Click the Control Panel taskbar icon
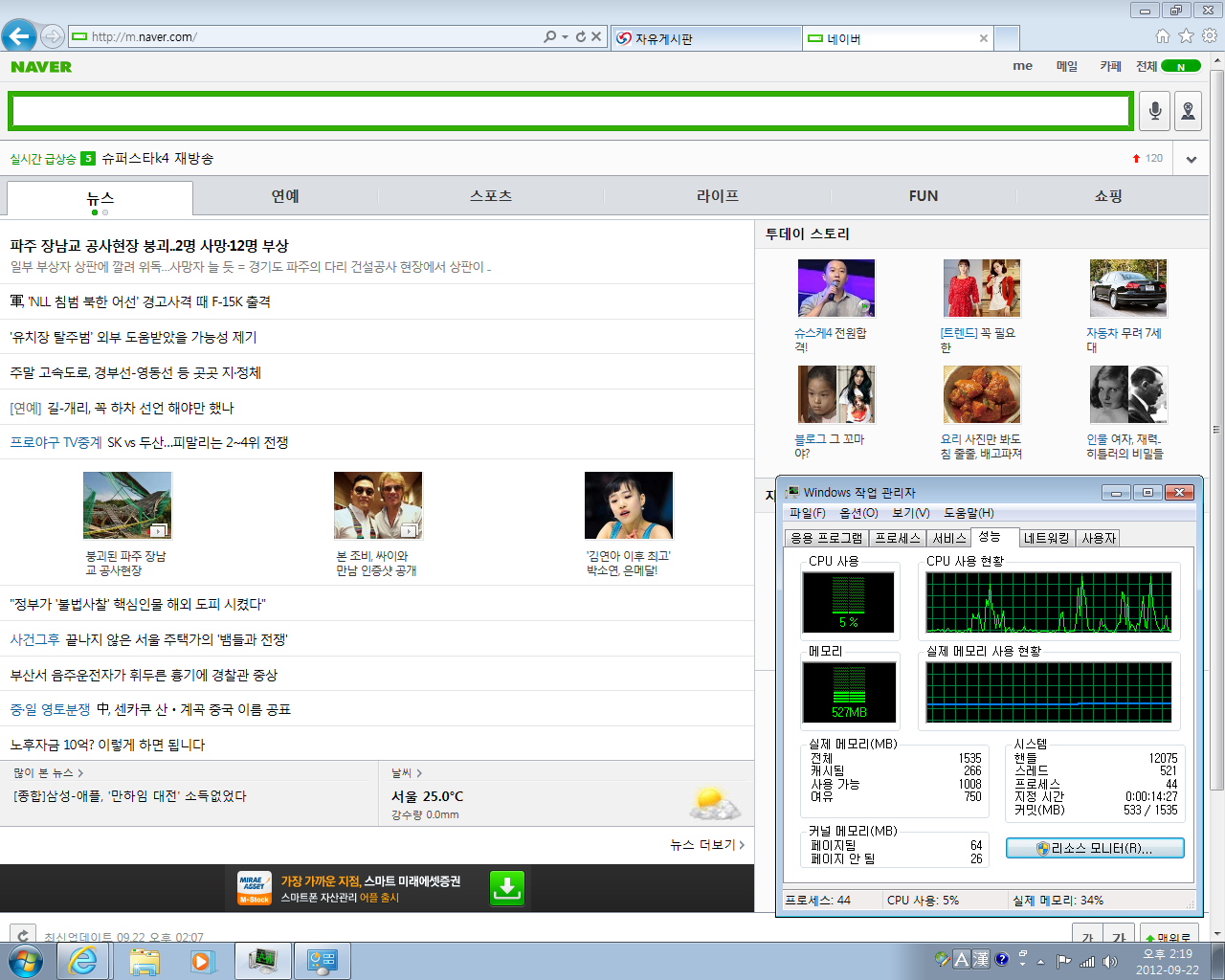 click(323, 961)
